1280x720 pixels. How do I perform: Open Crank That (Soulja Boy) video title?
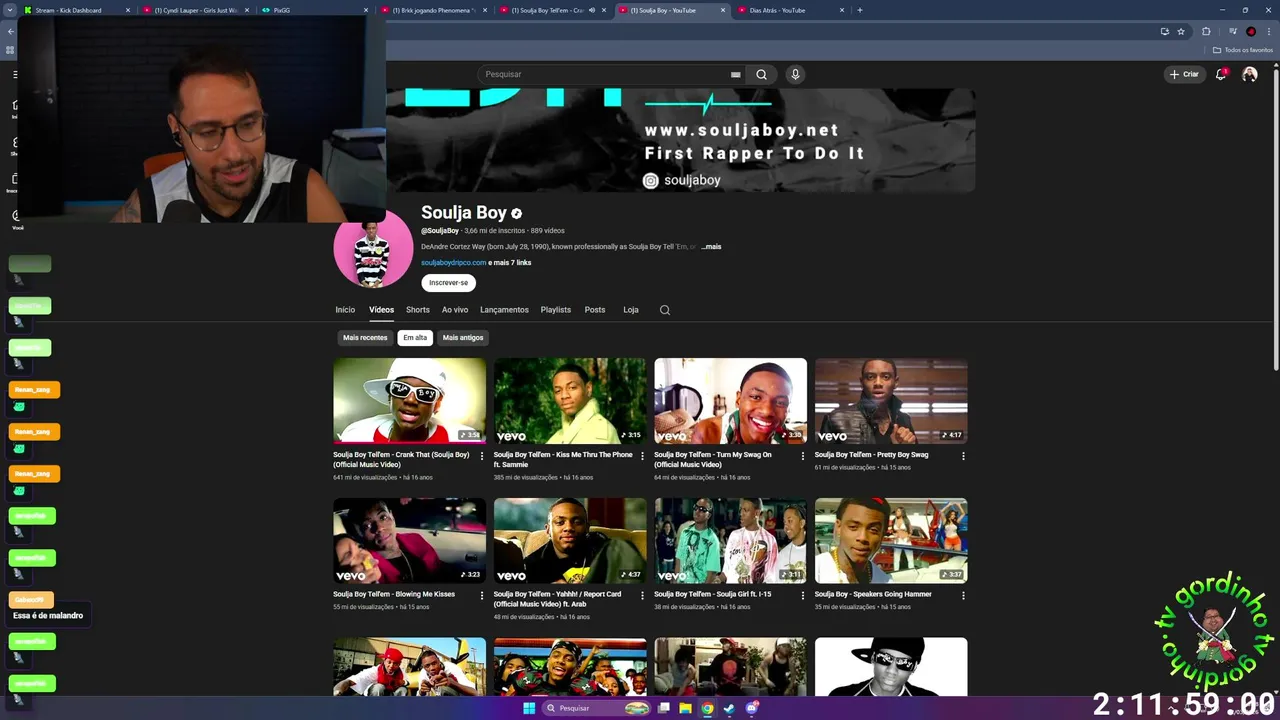pos(401,459)
